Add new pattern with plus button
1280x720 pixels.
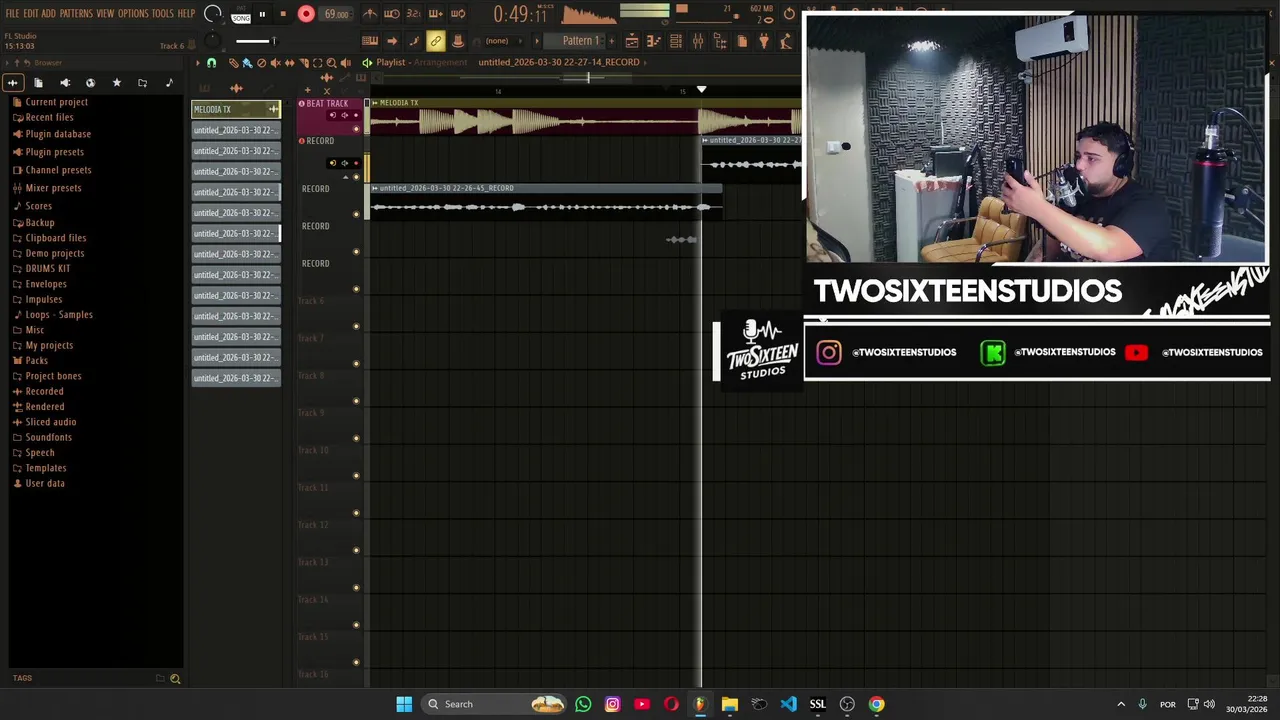click(610, 41)
